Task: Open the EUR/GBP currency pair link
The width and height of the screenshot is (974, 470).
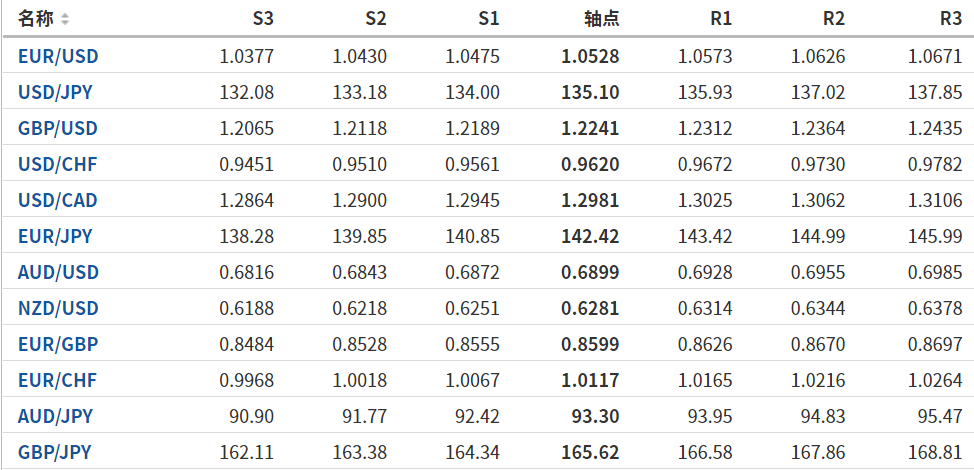Action: pos(58,345)
